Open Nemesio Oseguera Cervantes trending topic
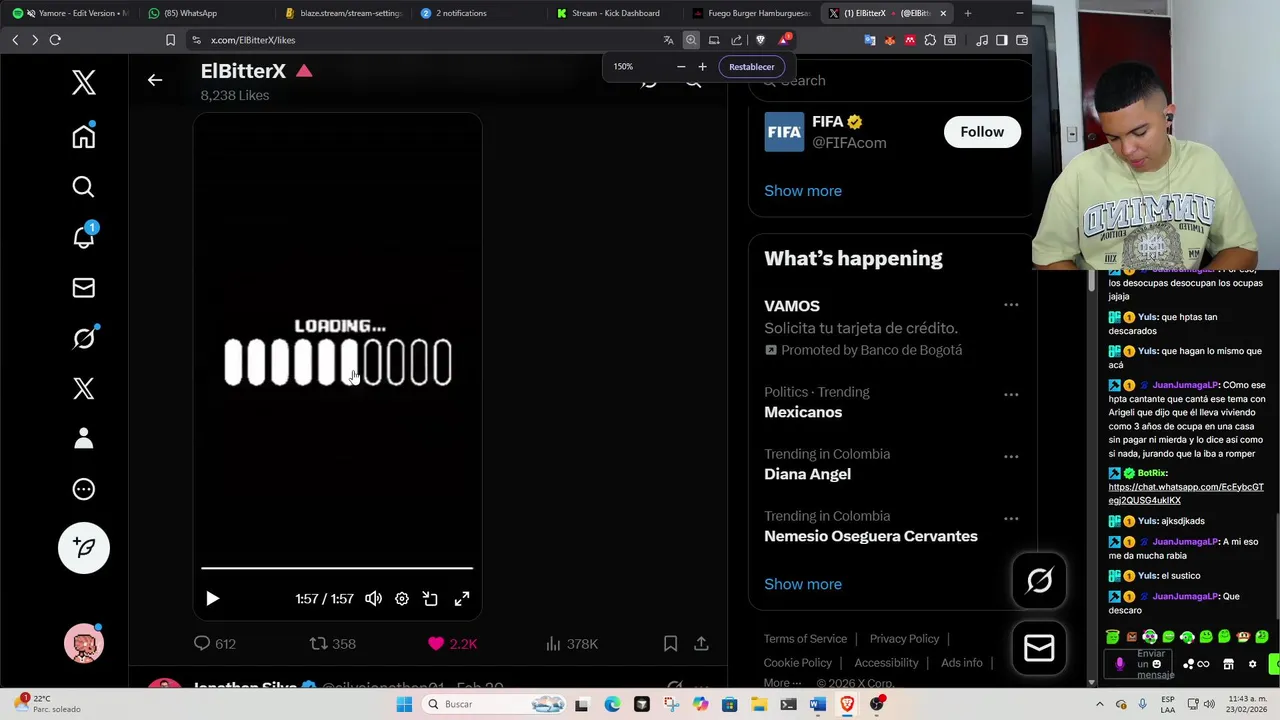This screenshot has width=1280, height=720. [871, 536]
